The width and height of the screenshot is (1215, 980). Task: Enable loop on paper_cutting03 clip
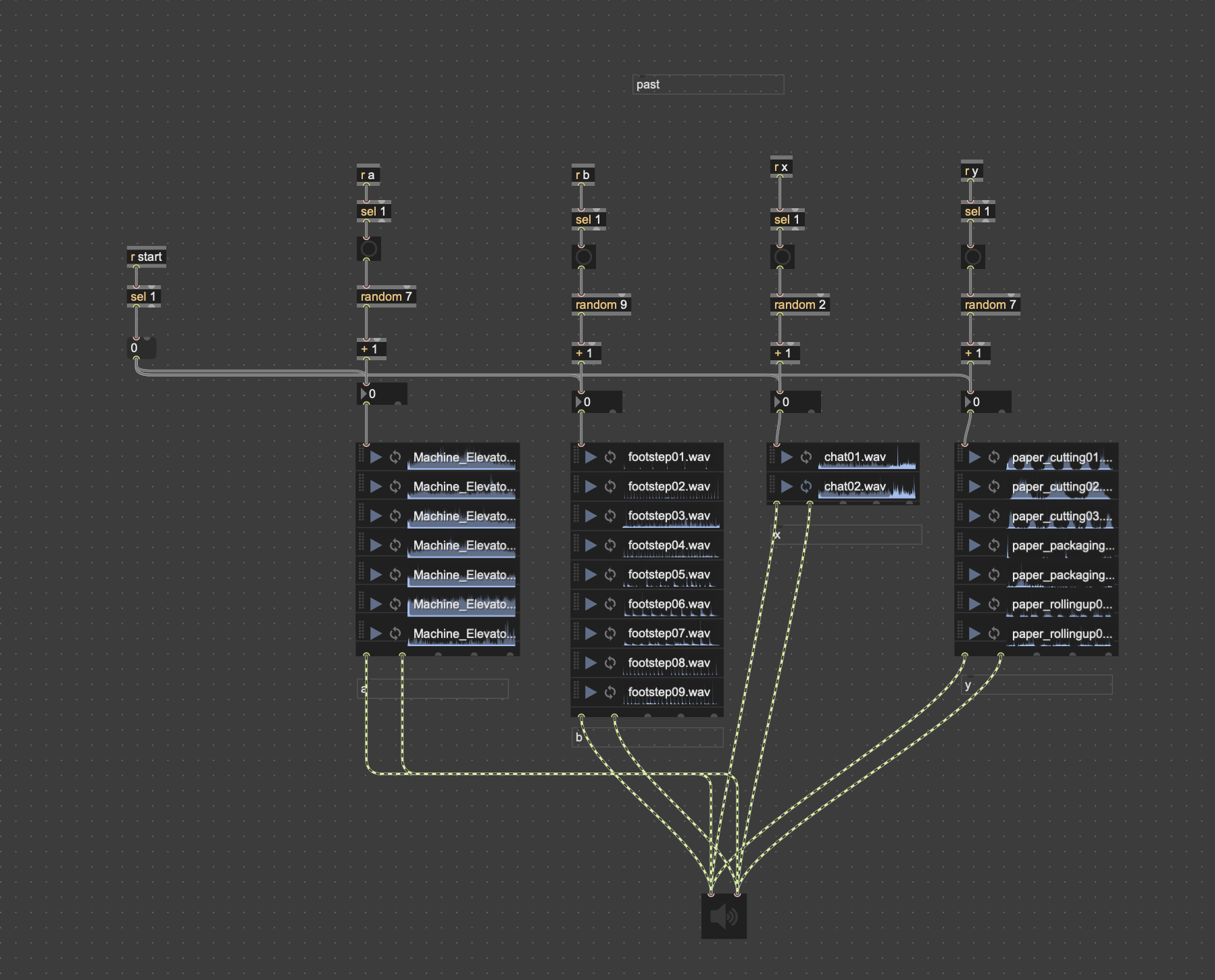(994, 516)
